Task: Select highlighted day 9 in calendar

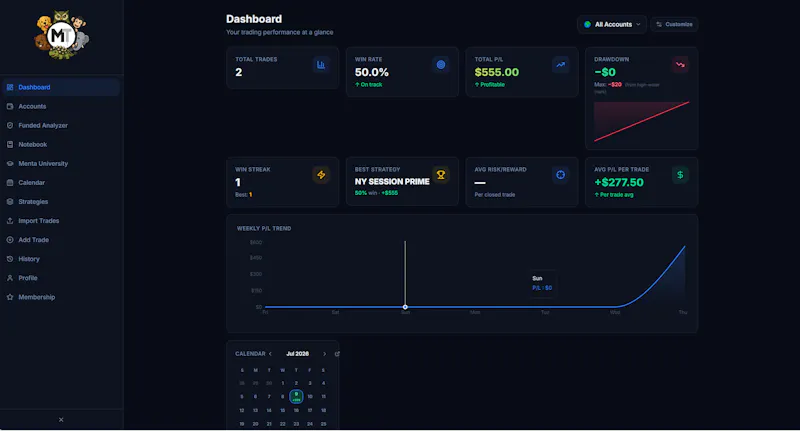Action: pyautogui.click(x=296, y=396)
